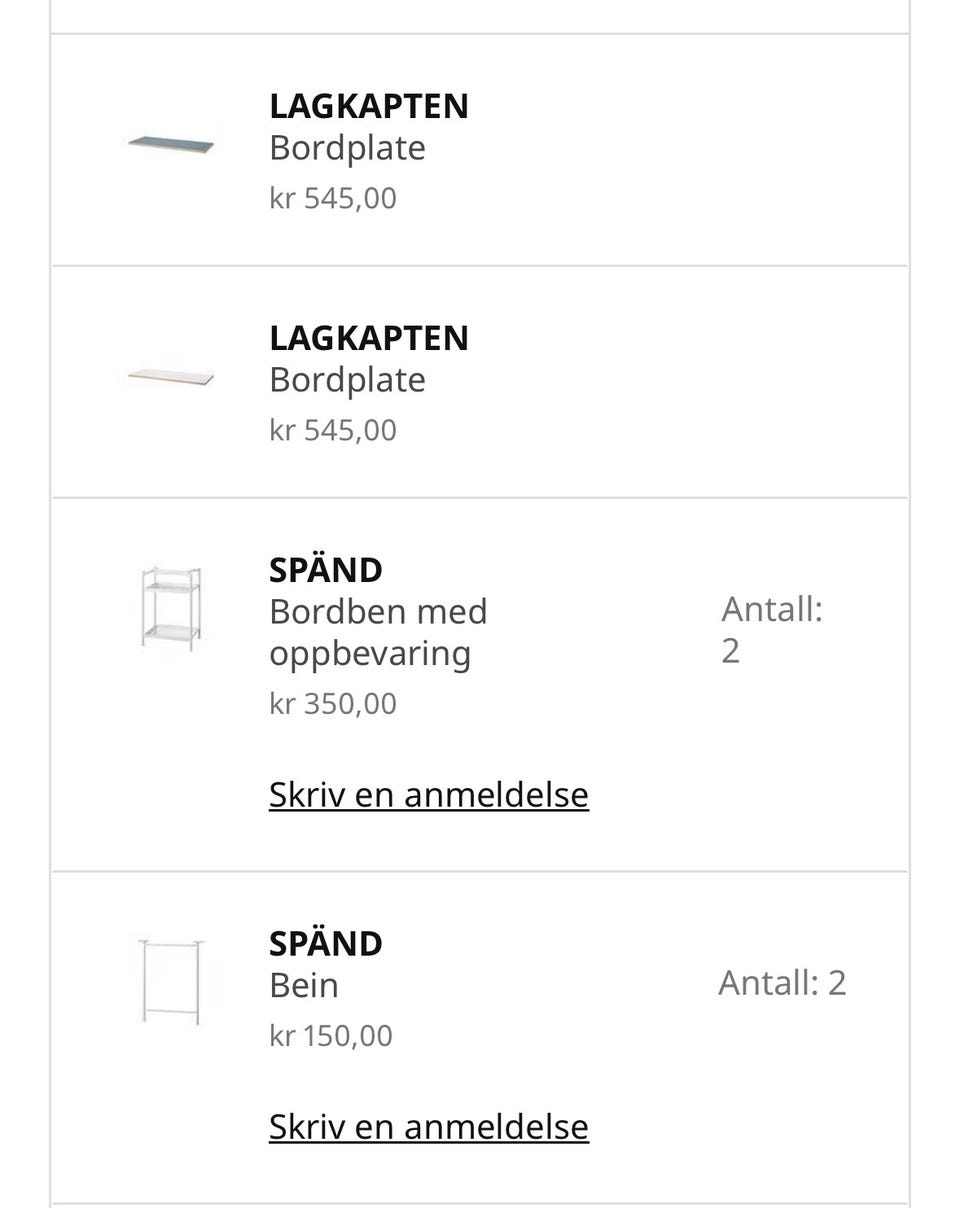Click the SPÄND storage table leg image
This screenshot has width=960, height=1208.
click(171, 608)
